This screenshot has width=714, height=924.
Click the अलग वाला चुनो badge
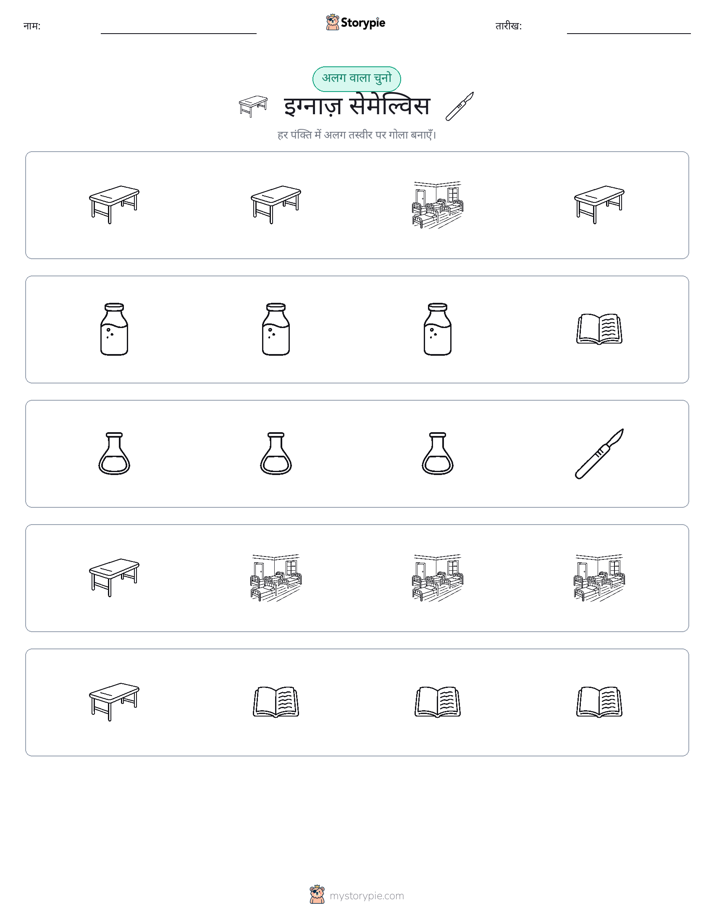356,78
